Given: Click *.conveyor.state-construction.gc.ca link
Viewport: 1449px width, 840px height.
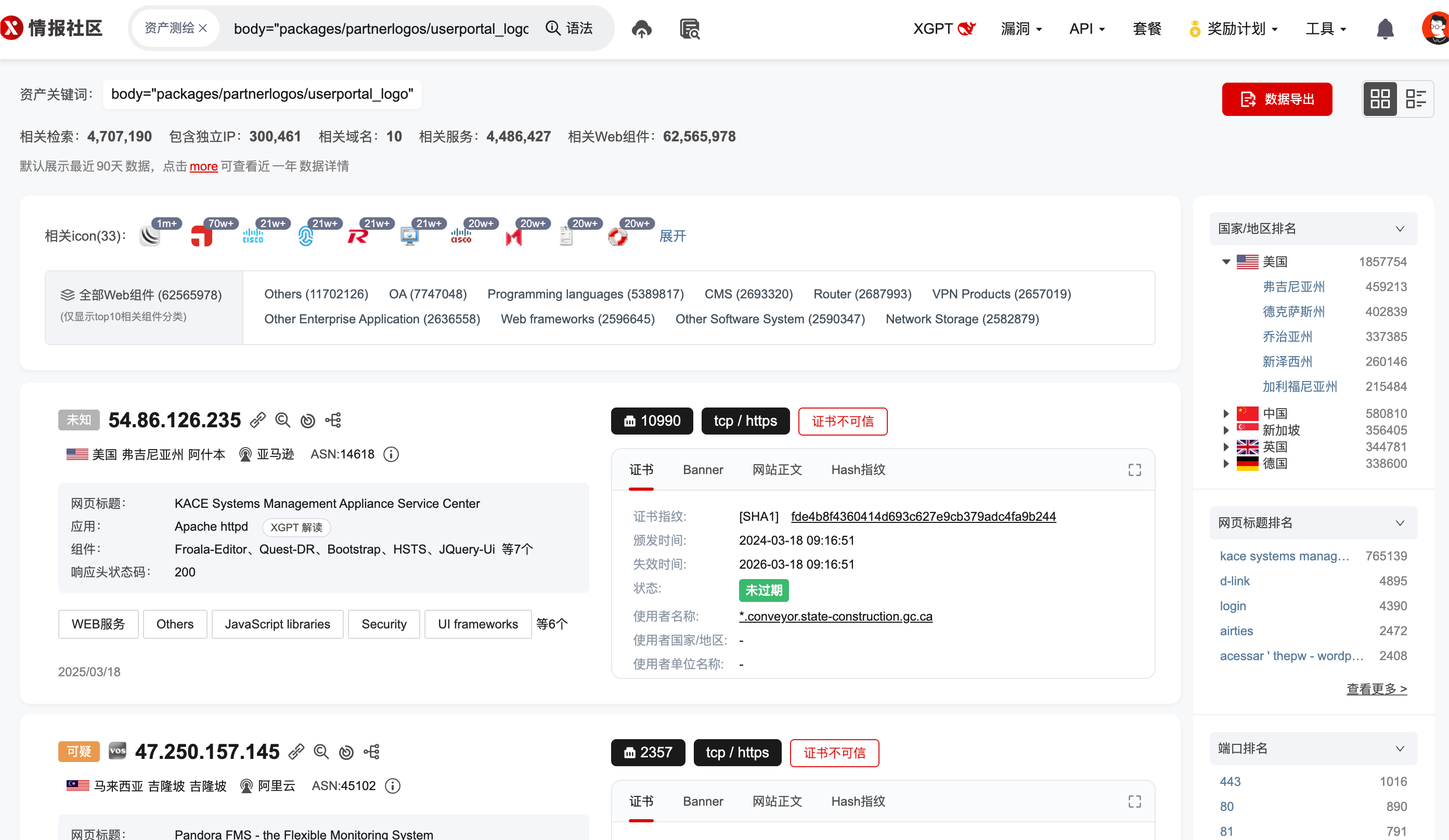Looking at the screenshot, I should 835,616.
